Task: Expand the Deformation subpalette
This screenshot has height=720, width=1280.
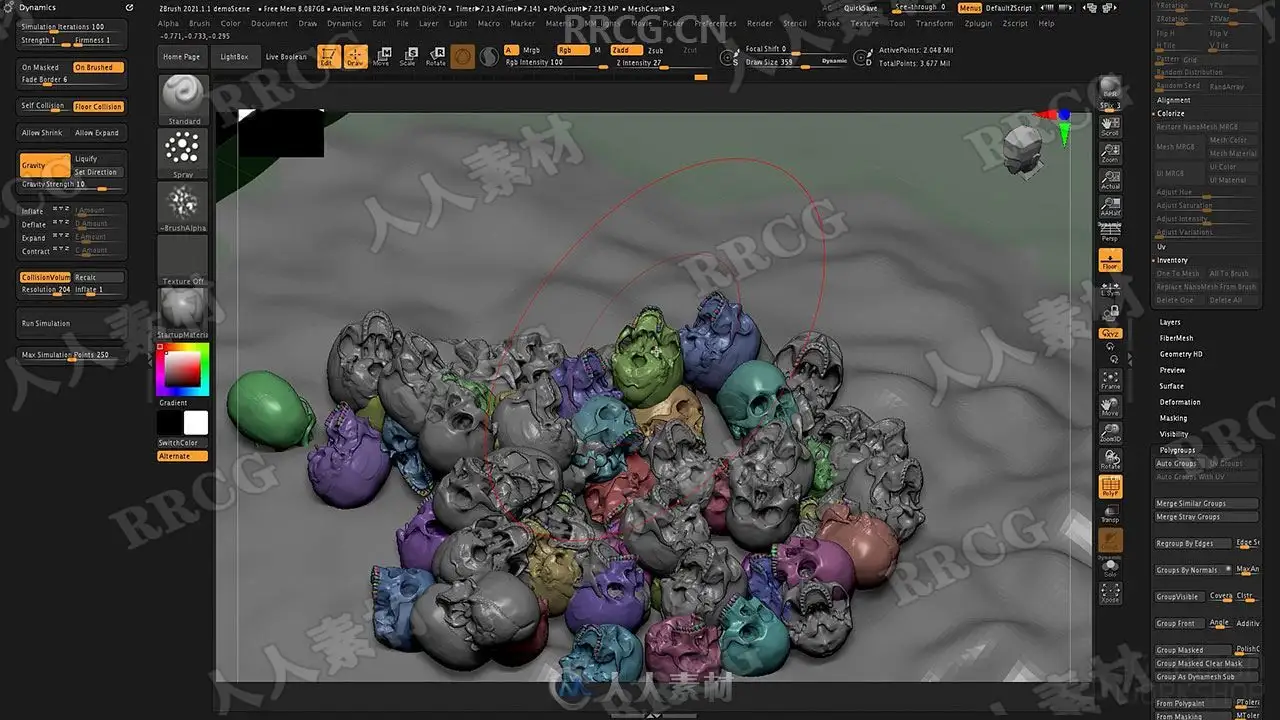Action: click(1180, 402)
